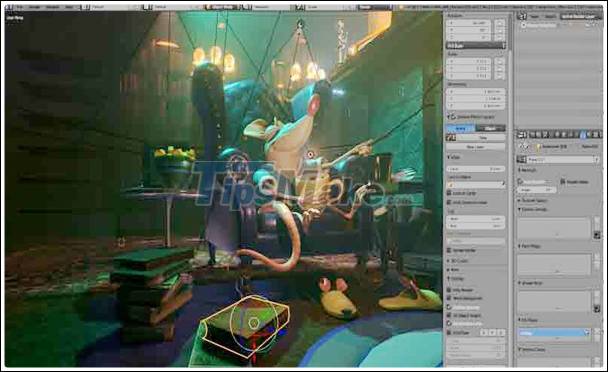Open the Outliner View menu
Screen dimensions: 608x372
pos(534,16)
